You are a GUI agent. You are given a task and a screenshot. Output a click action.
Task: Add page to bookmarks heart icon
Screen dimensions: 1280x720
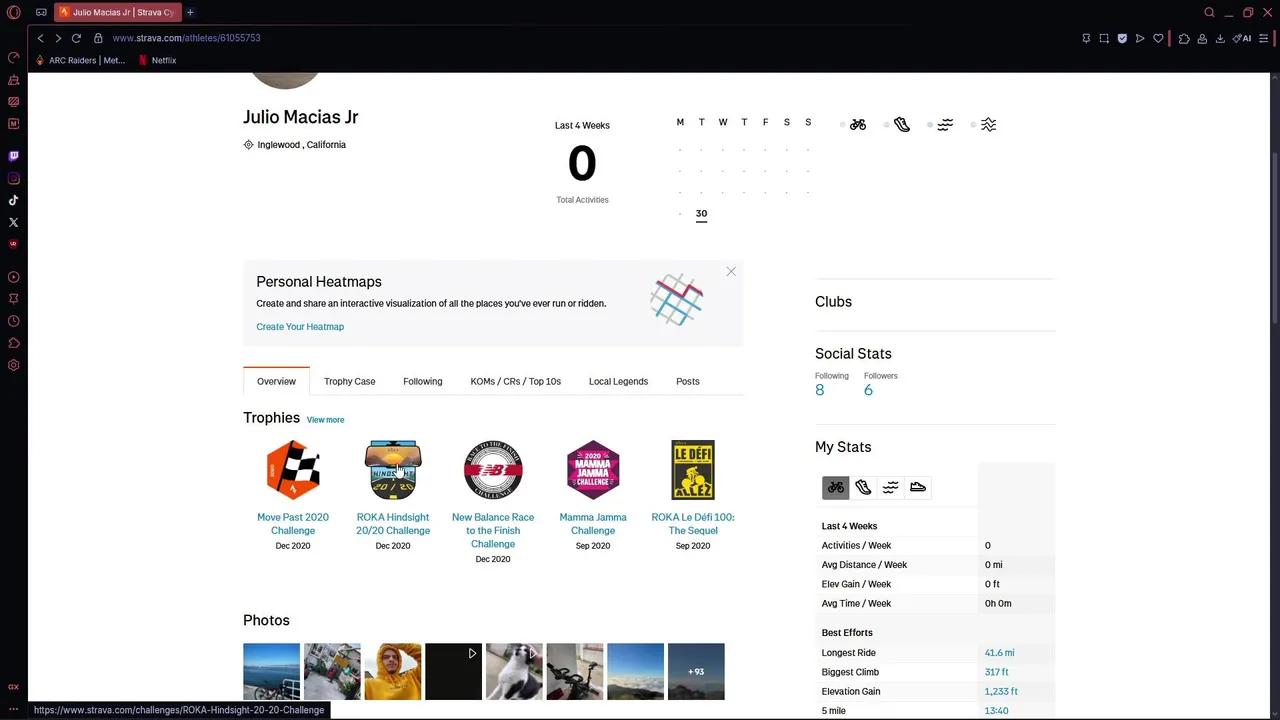1158,38
